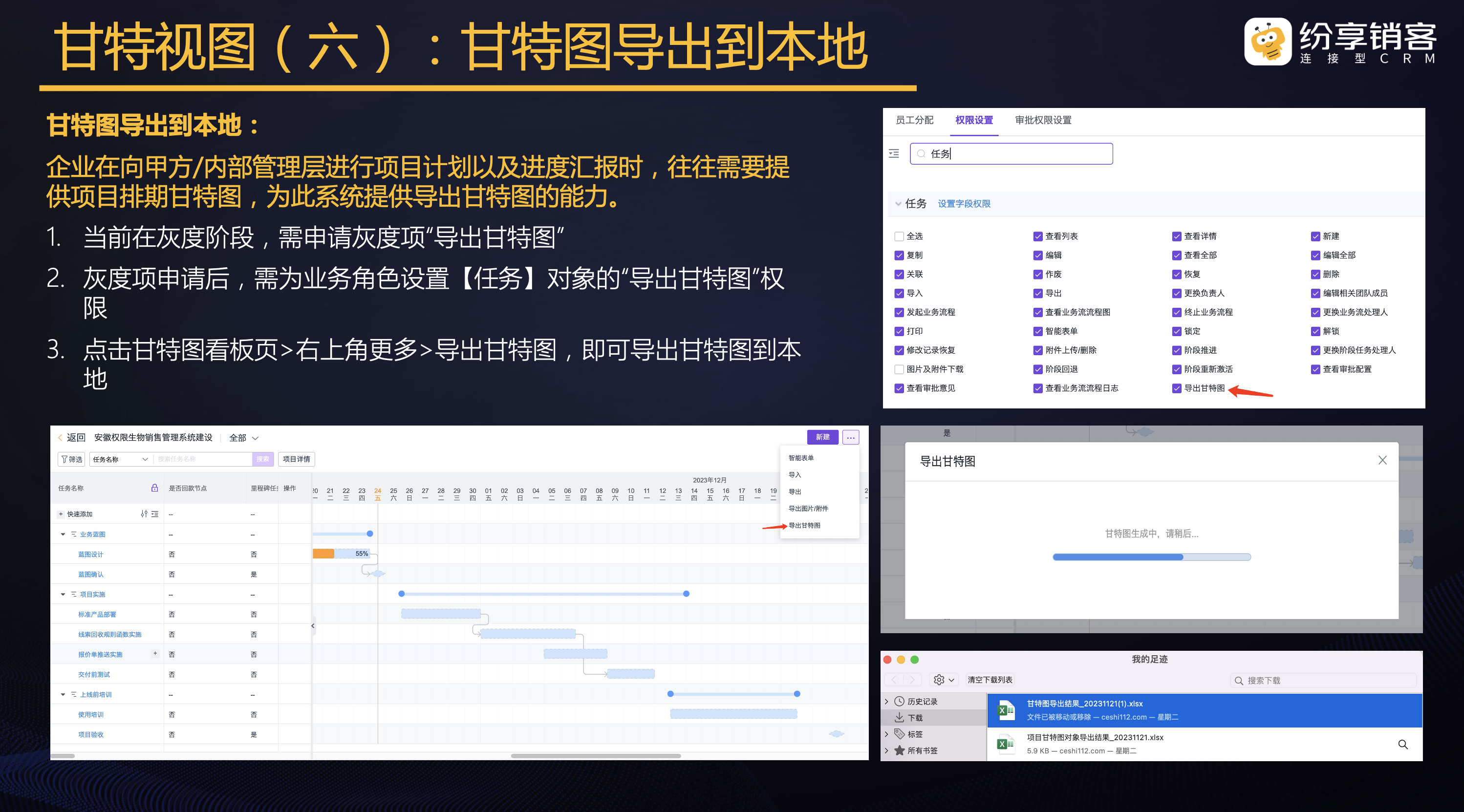Click the 甘特图生成中 export progress bar

pyautogui.click(x=1151, y=557)
